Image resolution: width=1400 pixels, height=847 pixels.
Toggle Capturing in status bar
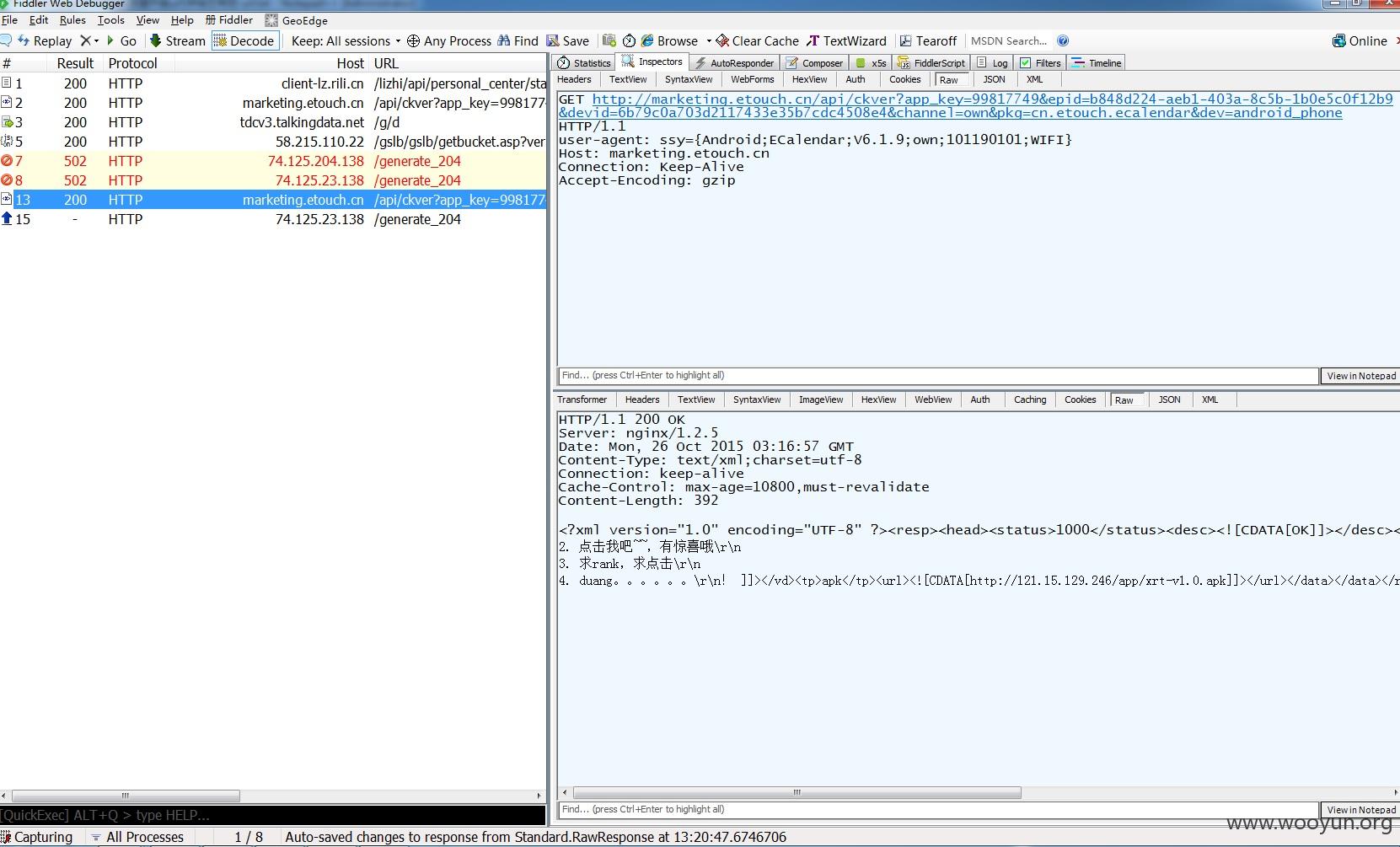37,837
